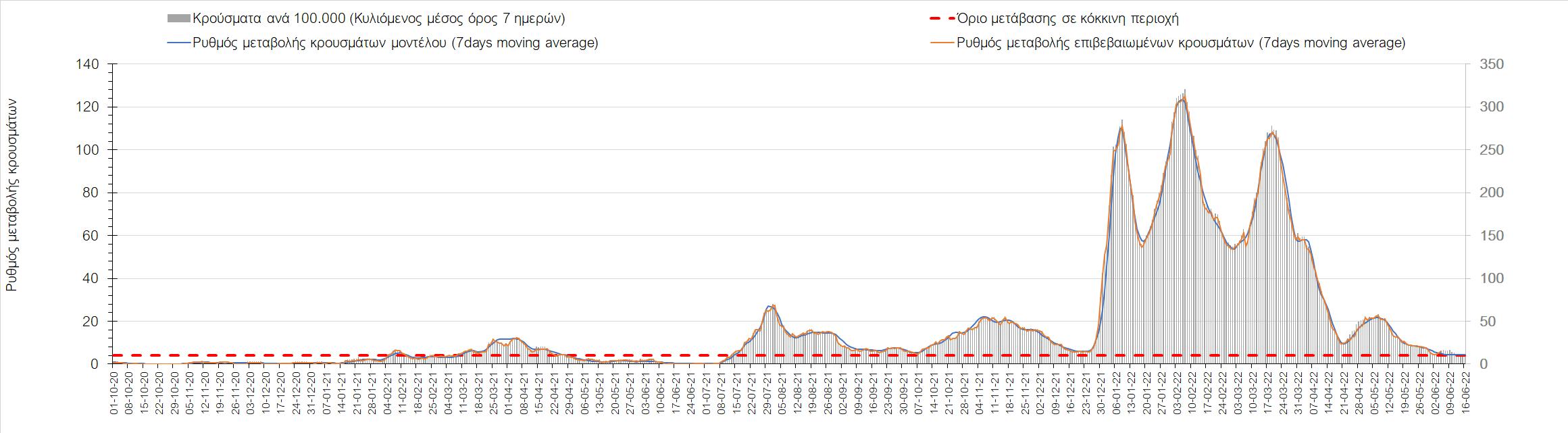
Task: Click the 100 tick on left axis
Action: point(88,150)
